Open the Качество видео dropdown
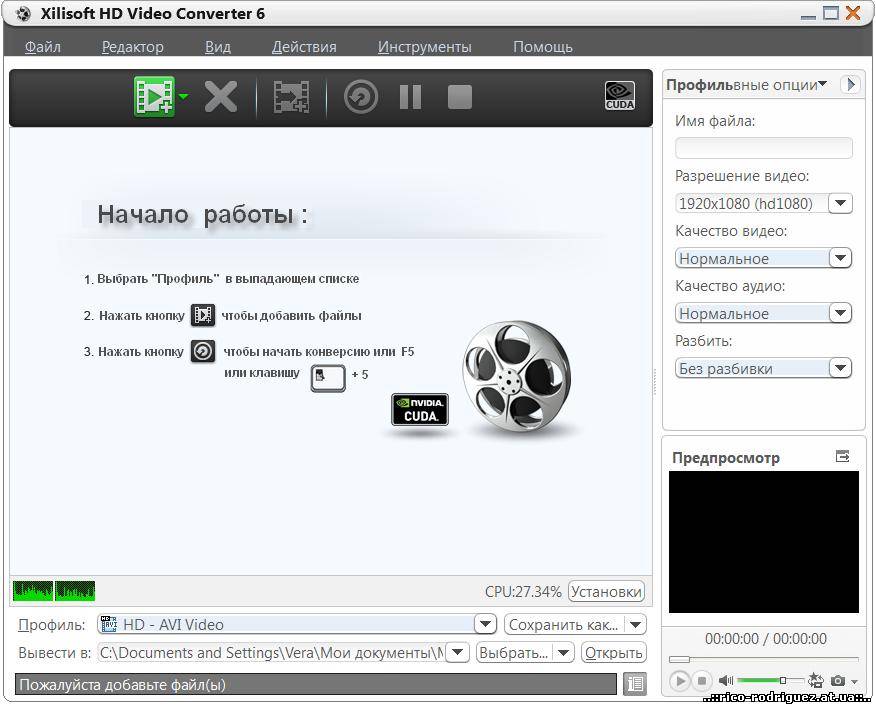Image resolution: width=876 pixels, height=707 pixels. coord(840,258)
